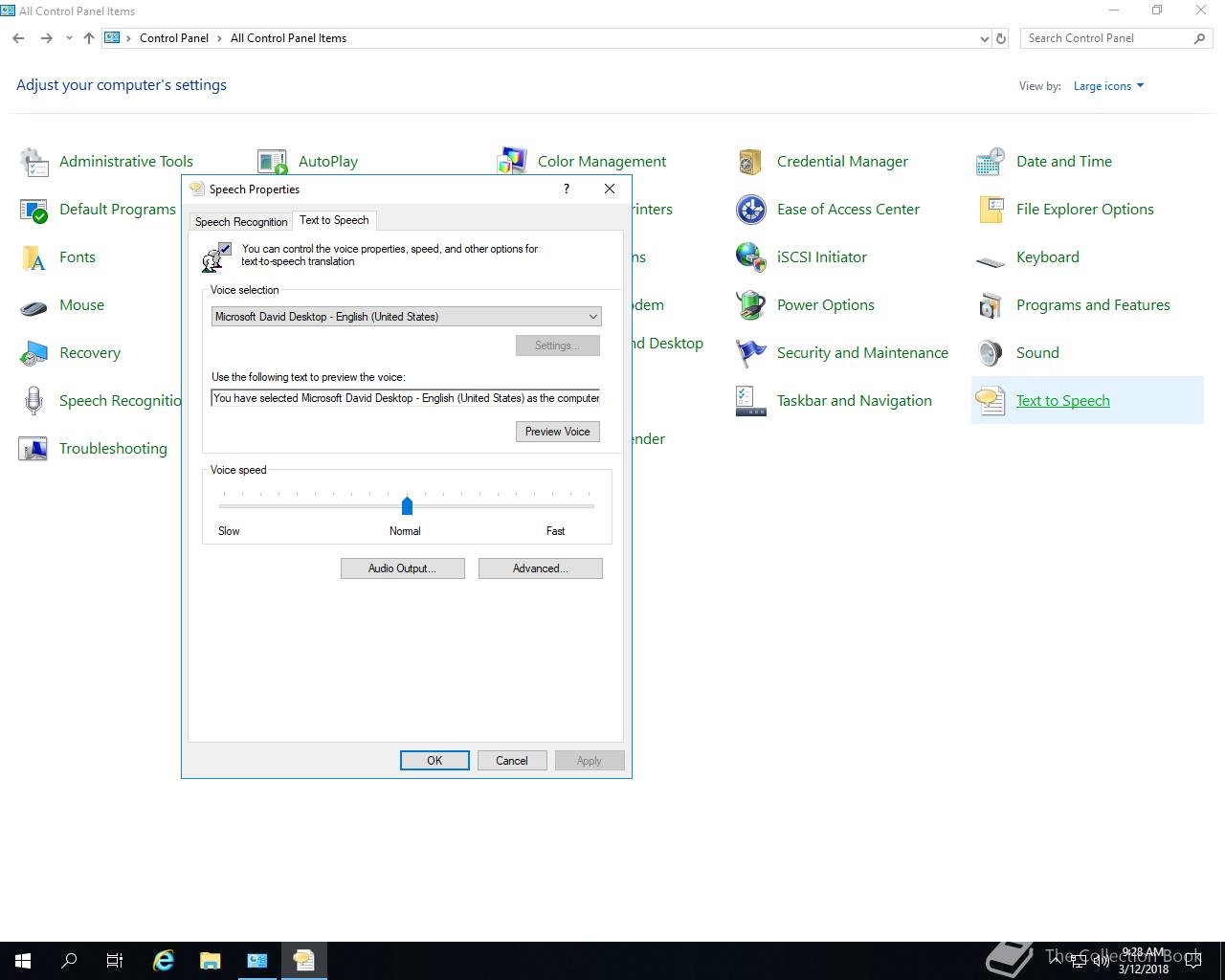Screen dimensions: 1225x980
Task: Click the Default Programs icon
Action: (33, 210)
